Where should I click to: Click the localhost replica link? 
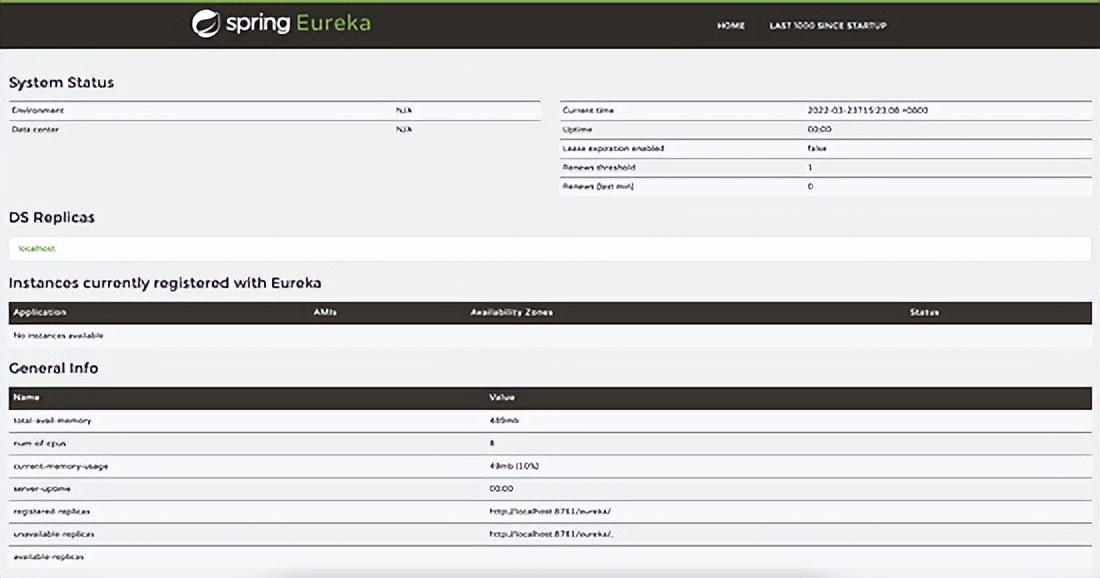tap(36, 248)
